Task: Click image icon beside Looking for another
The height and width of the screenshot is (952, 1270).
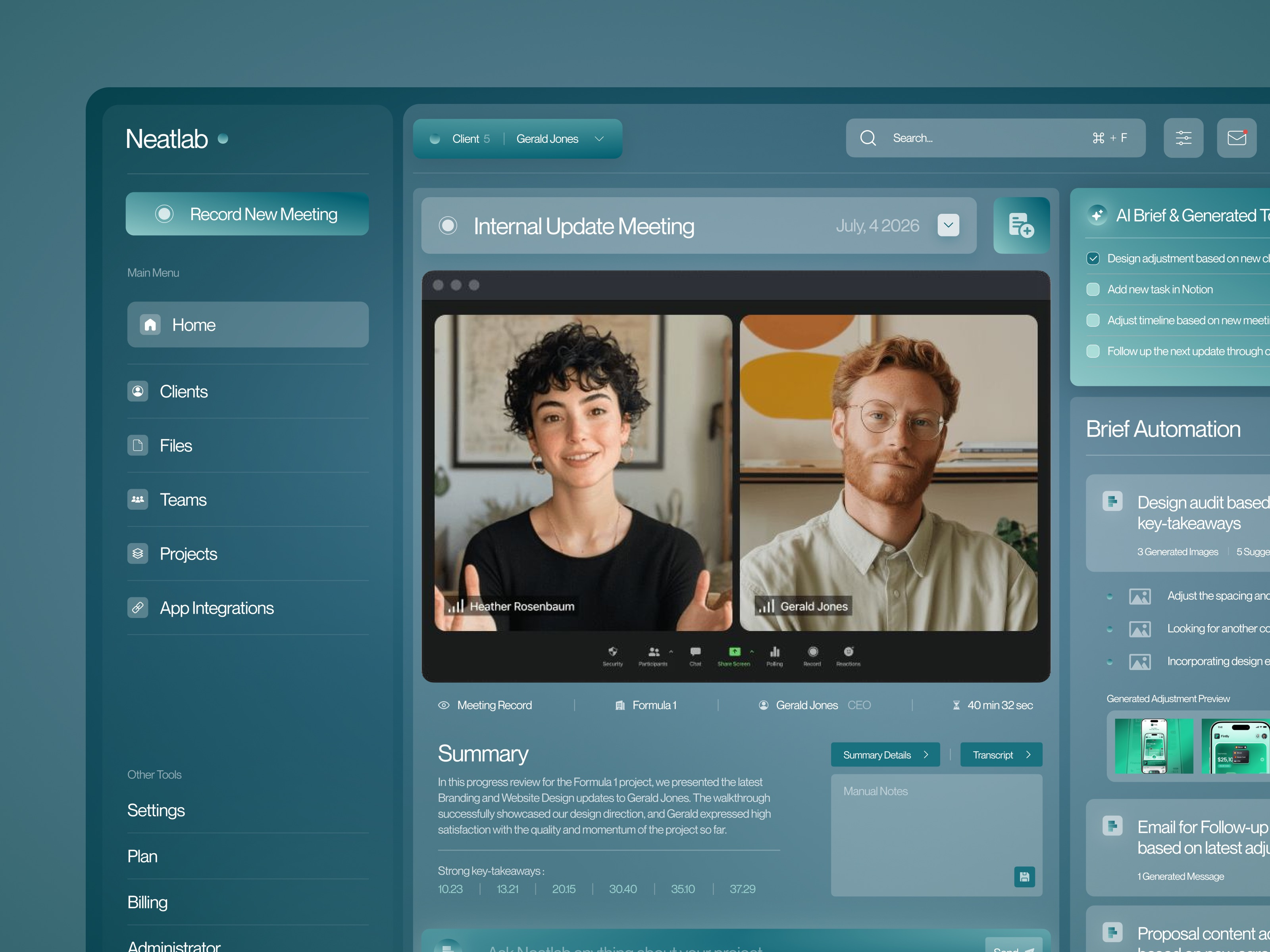Action: (1140, 630)
